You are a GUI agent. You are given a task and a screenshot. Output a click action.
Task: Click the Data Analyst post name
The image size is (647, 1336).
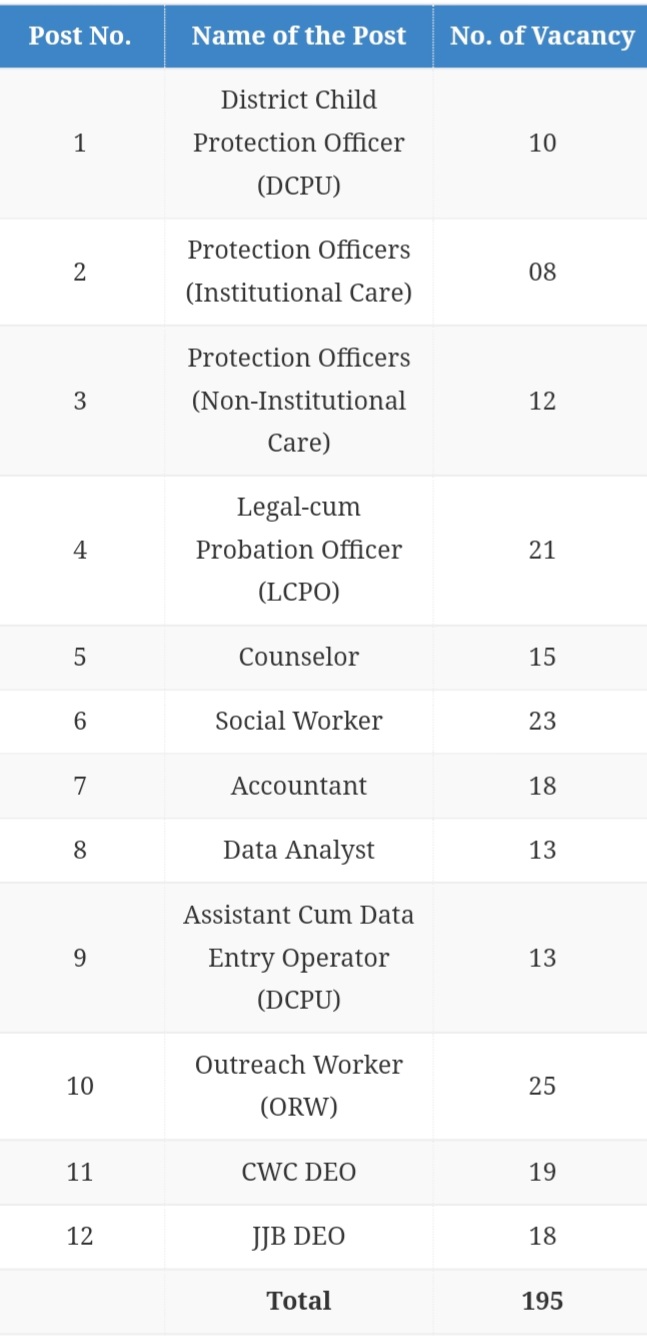point(298,850)
